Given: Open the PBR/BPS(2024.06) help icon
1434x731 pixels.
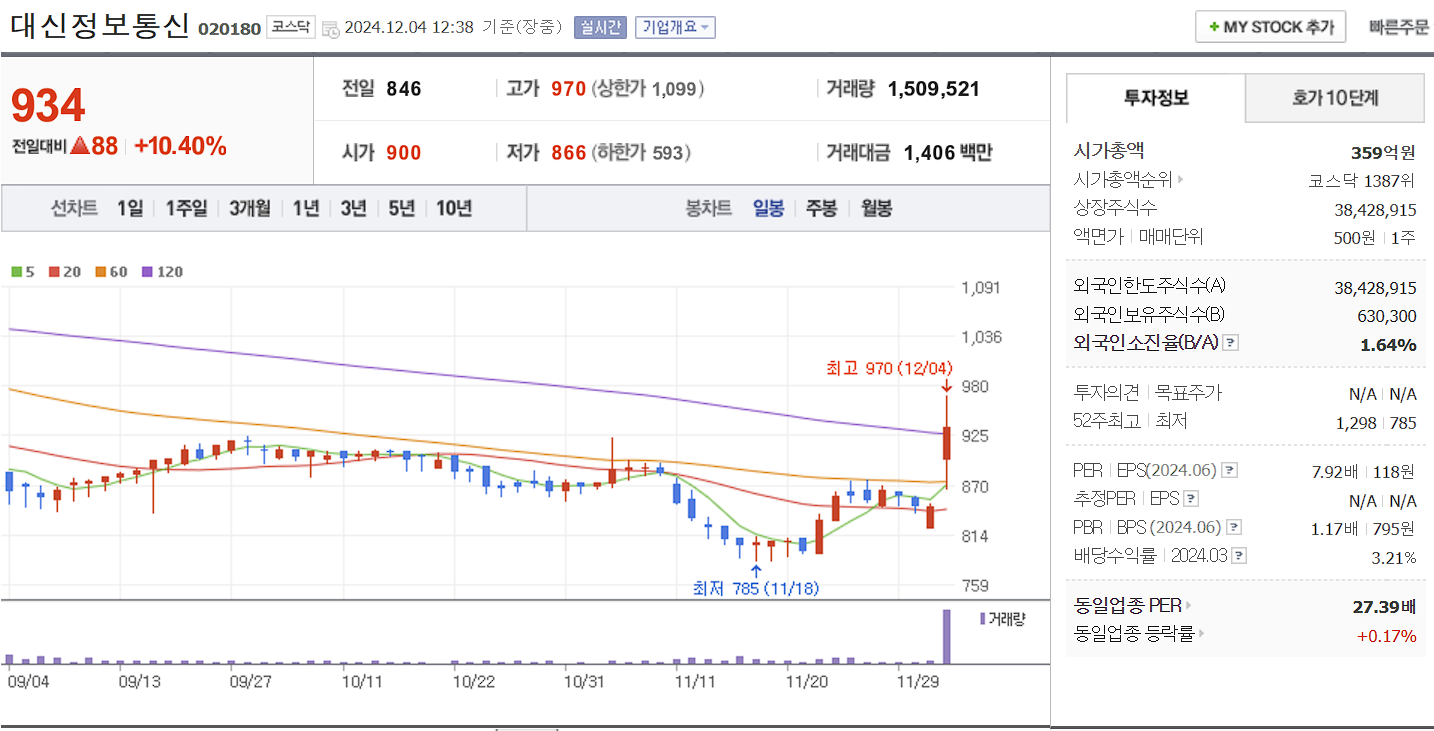Looking at the screenshot, I should [1235, 527].
